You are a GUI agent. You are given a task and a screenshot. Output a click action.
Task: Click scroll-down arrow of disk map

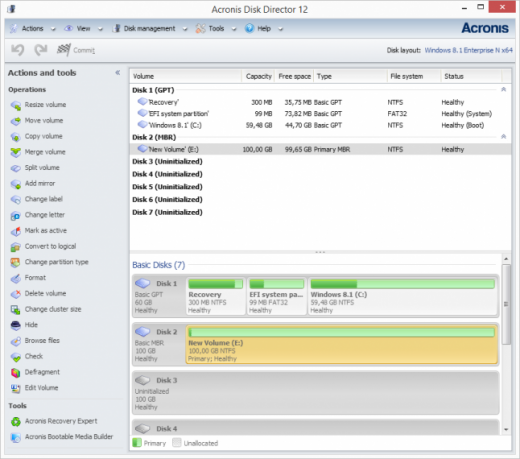pos(506,430)
